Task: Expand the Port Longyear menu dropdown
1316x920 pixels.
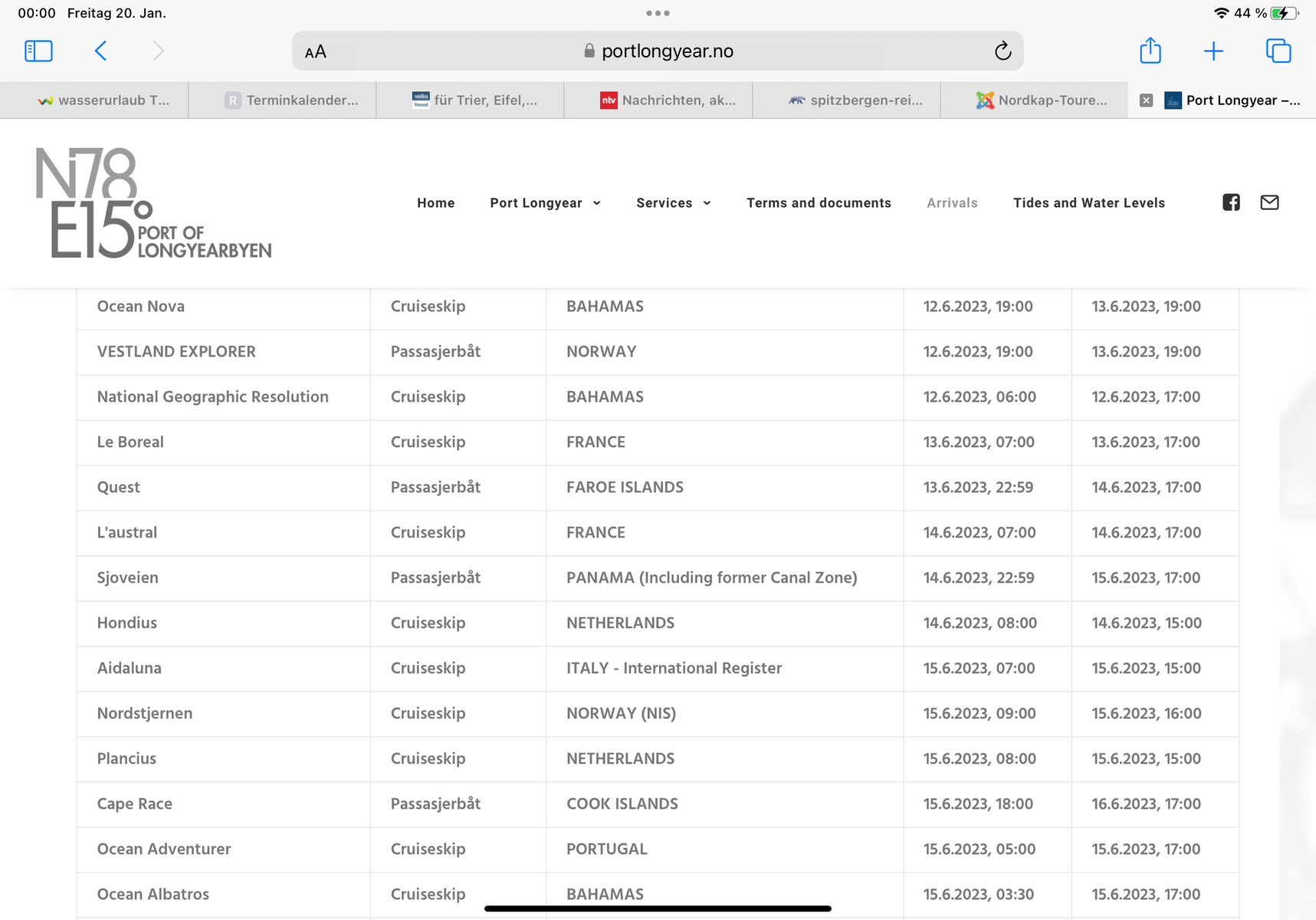Action: tap(545, 203)
